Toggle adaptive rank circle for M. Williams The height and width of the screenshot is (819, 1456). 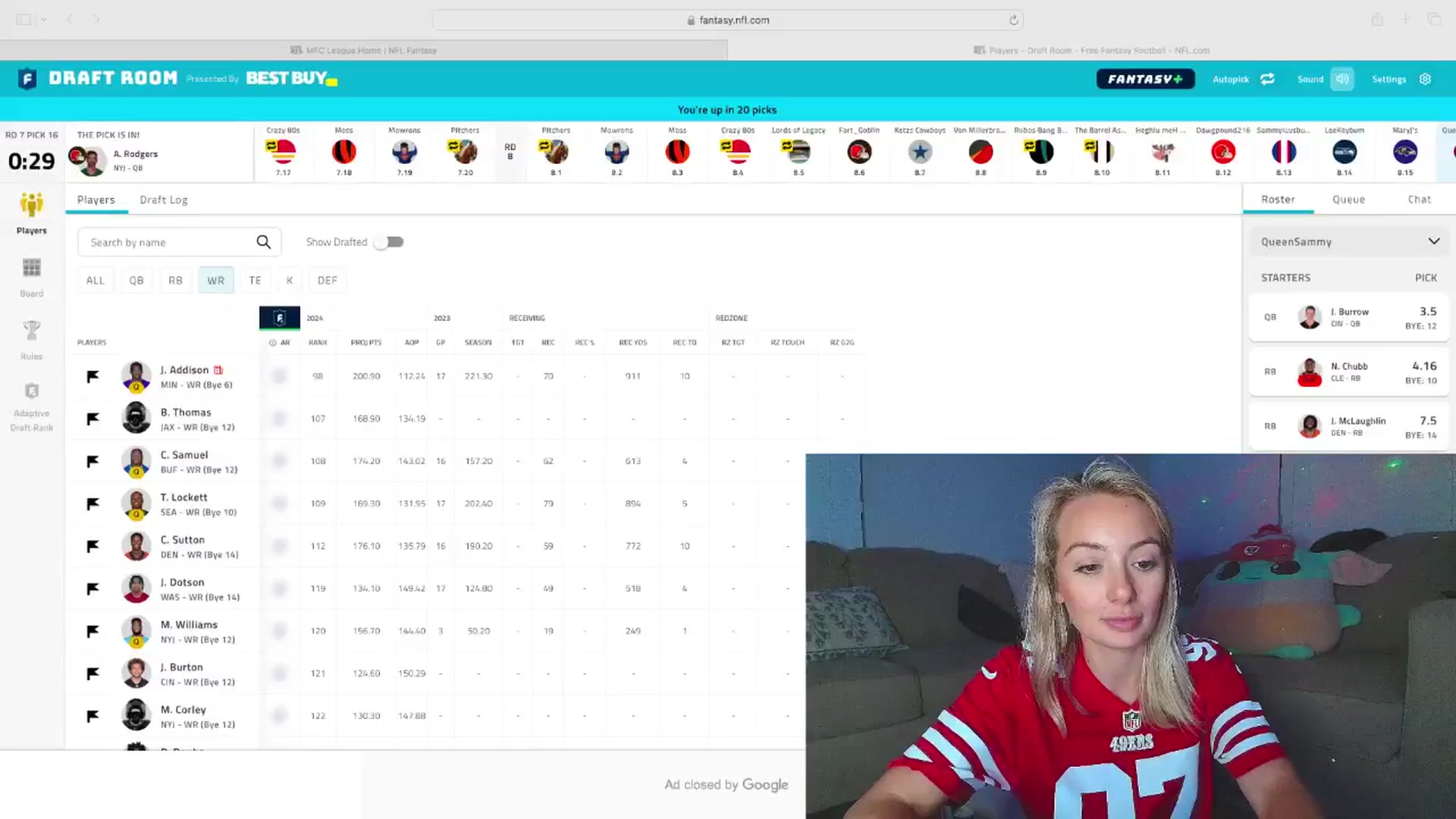point(279,631)
